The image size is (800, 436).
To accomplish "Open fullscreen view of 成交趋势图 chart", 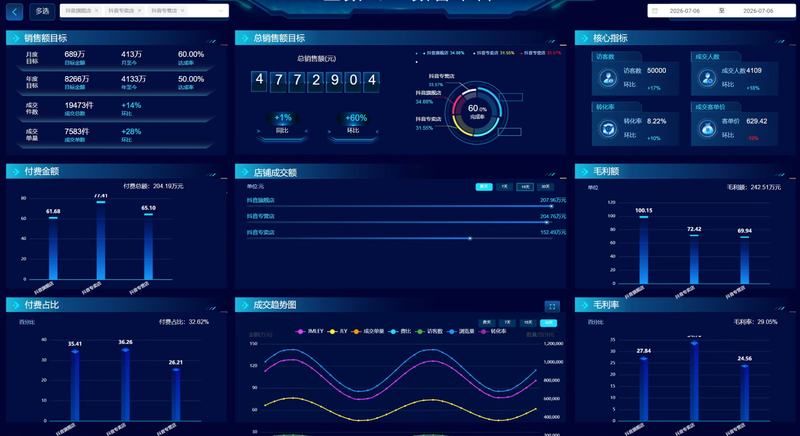I will 552,306.
